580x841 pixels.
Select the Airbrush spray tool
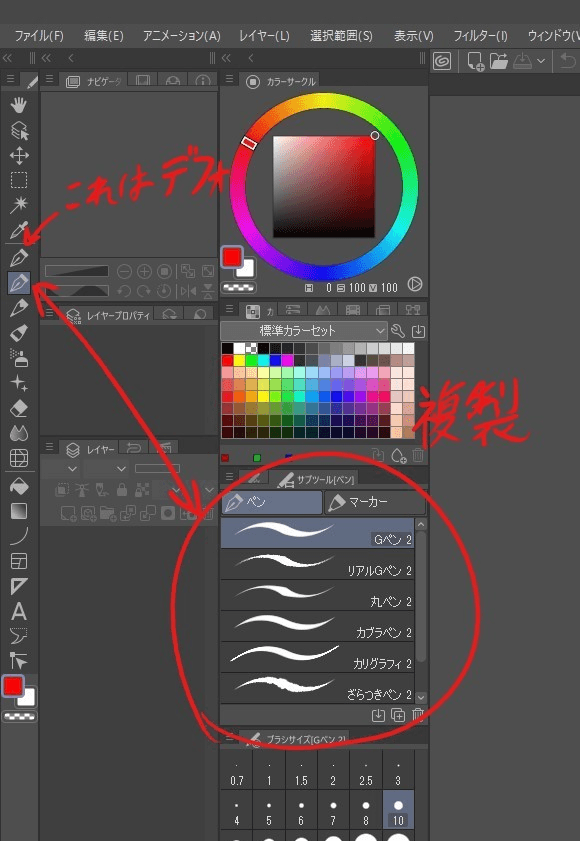click(19, 358)
